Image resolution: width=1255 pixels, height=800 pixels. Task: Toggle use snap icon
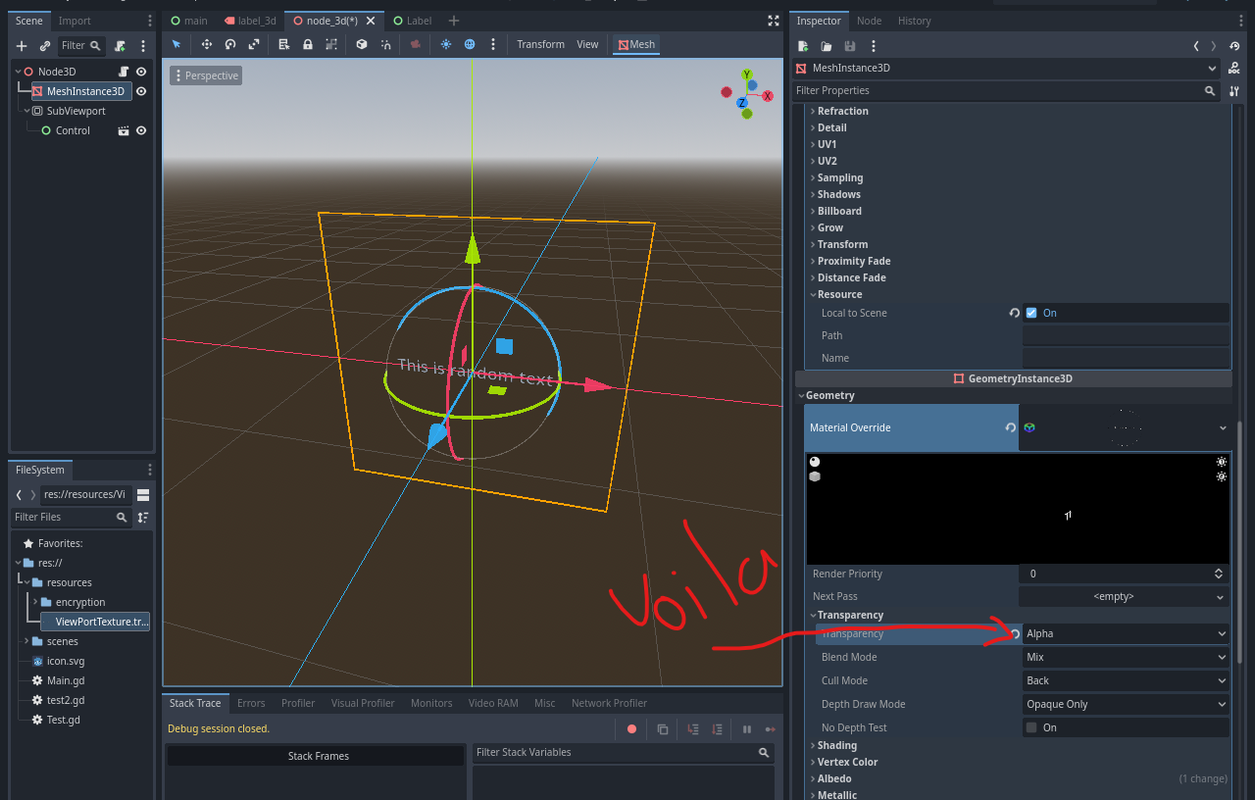click(x=386, y=44)
